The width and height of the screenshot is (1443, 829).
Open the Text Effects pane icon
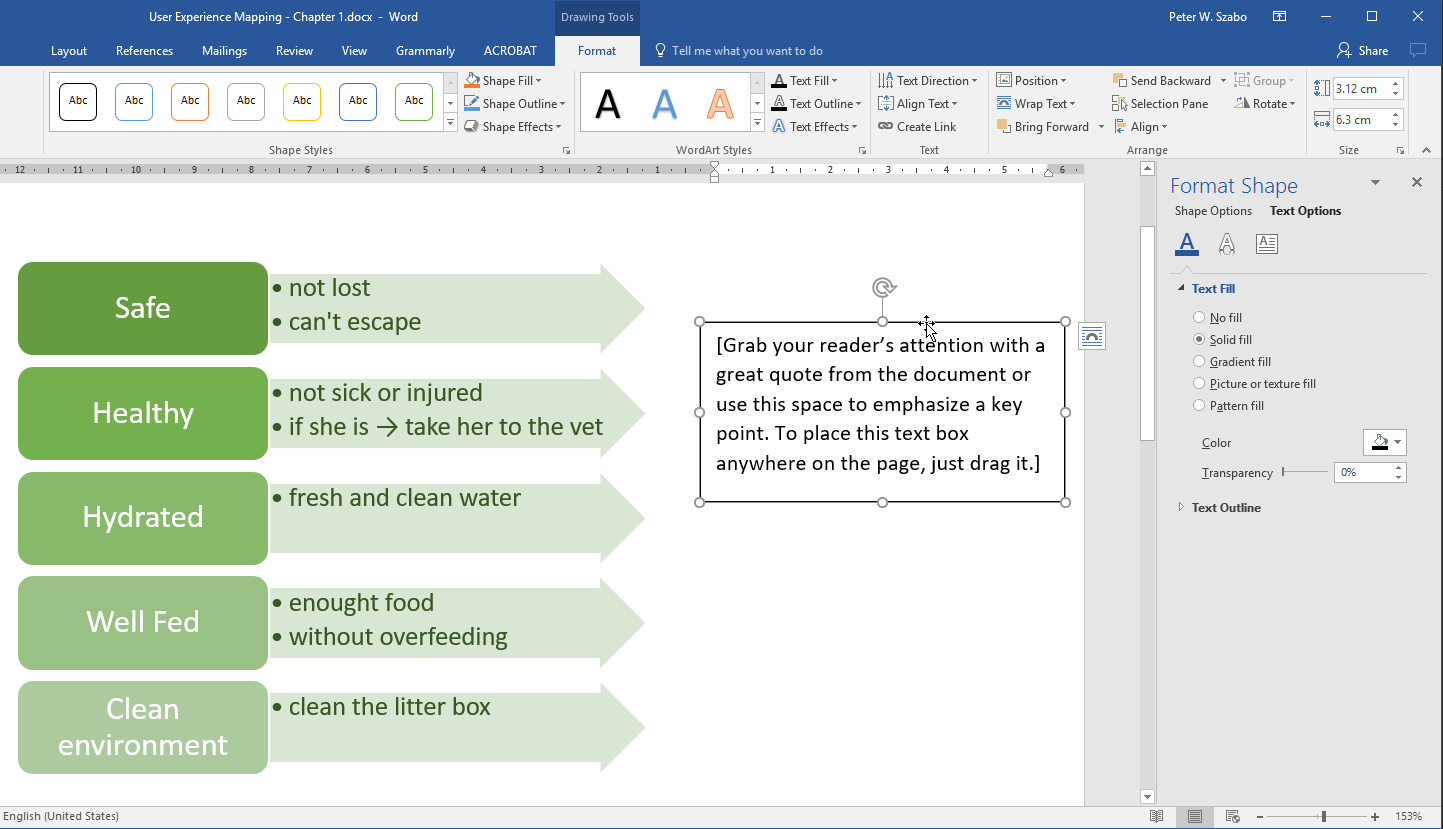[1227, 243]
